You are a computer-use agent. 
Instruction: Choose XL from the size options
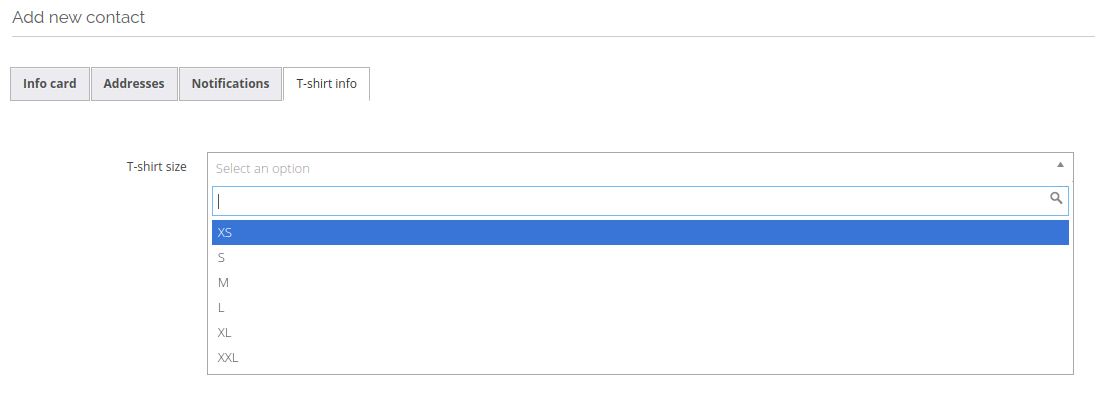[x=640, y=332]
